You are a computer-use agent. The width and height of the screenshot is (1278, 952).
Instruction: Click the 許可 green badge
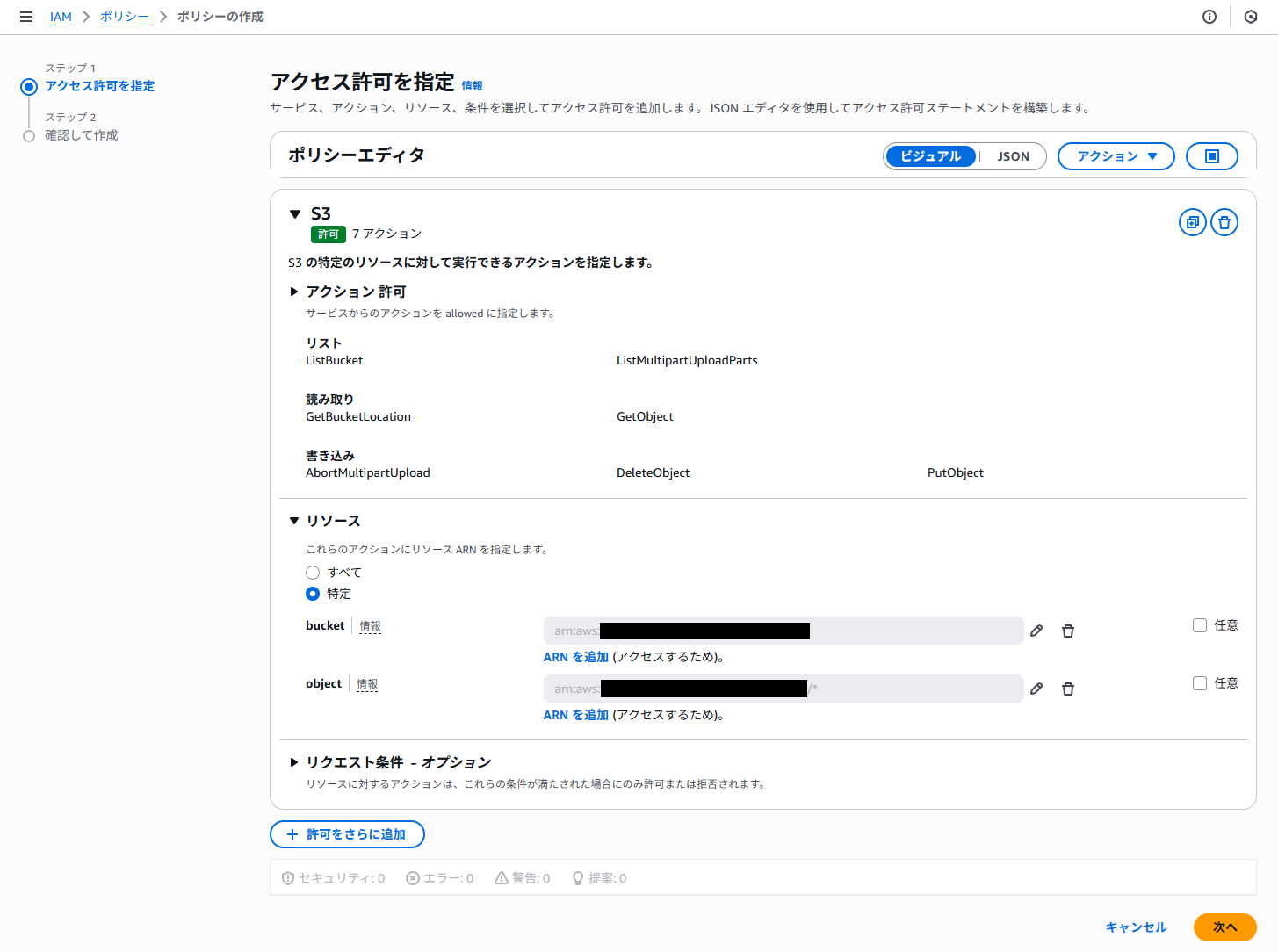(x=329, y=234)
